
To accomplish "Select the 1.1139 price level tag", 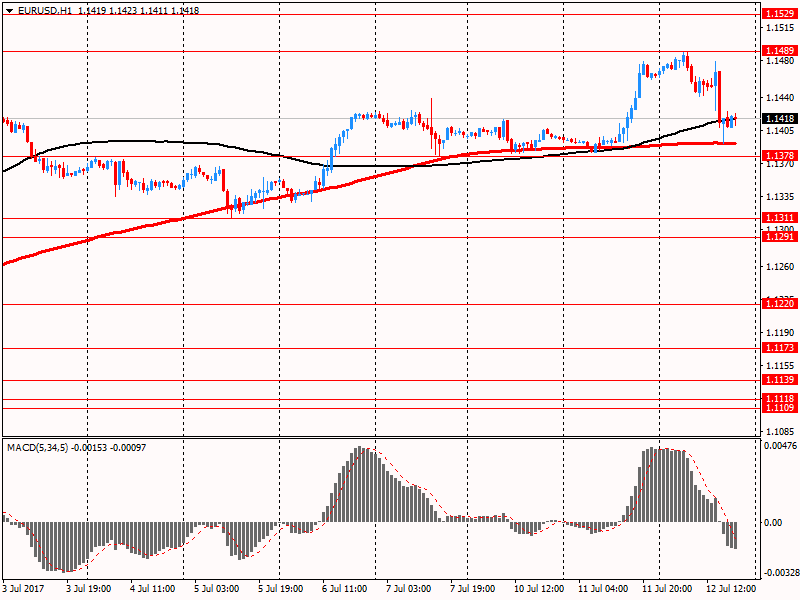I will click(x=779, y=380).
